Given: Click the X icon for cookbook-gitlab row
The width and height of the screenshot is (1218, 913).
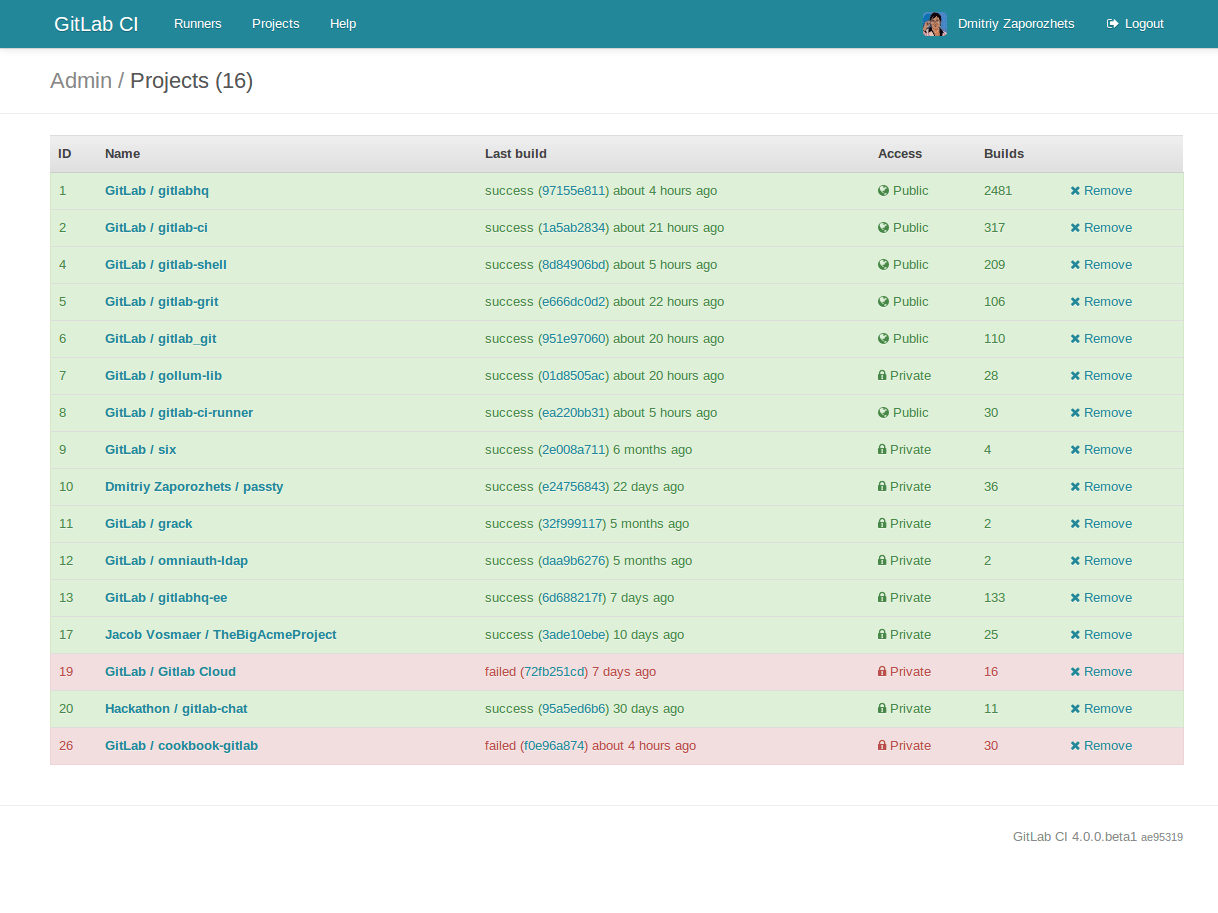Looking at the screenshot, I should click(1075, 746).
